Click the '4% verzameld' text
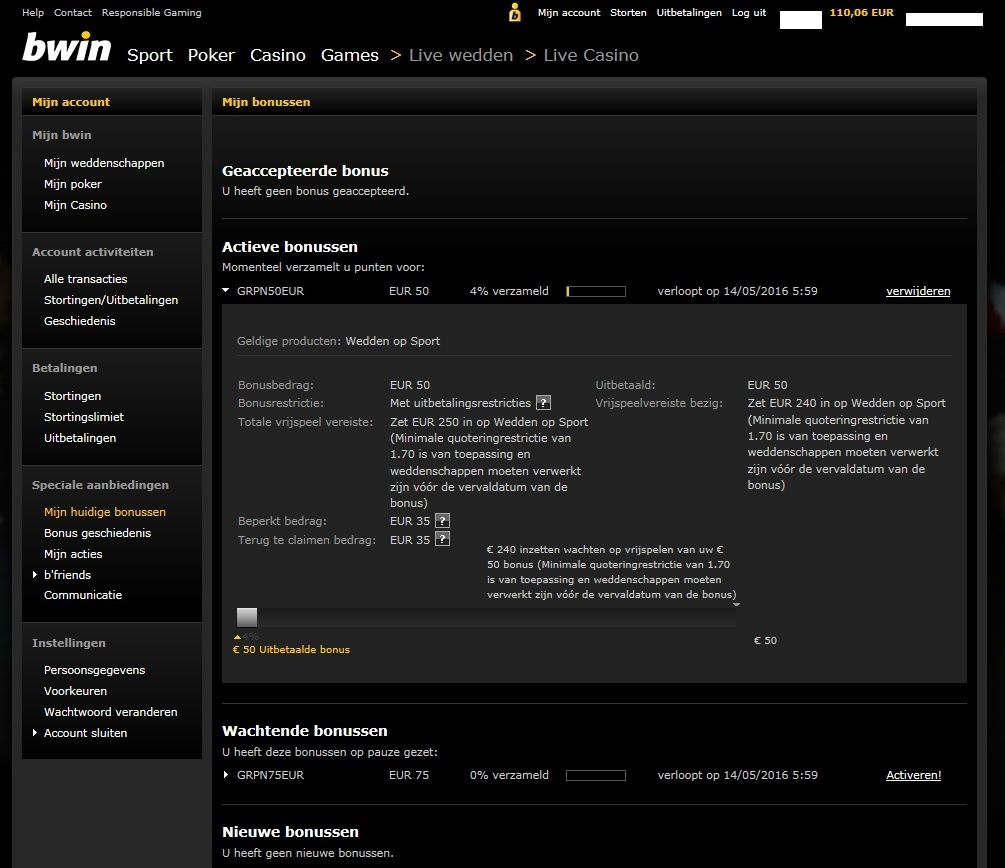The width and height of the screenshot is (1005, 868). [509, 291]
